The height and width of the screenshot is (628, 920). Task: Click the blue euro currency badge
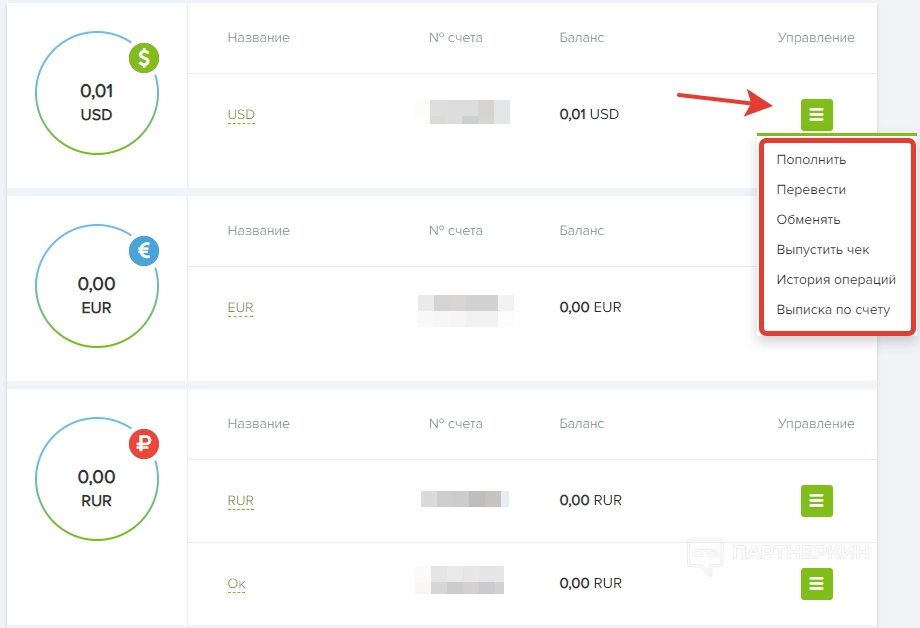(144, 251)
